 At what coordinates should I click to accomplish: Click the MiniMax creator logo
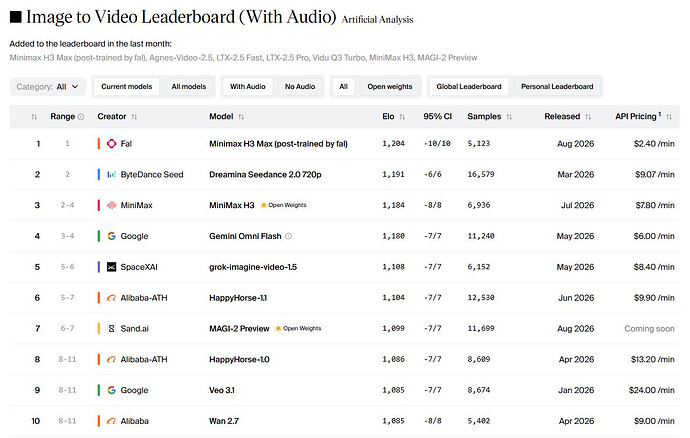(112, 205)
